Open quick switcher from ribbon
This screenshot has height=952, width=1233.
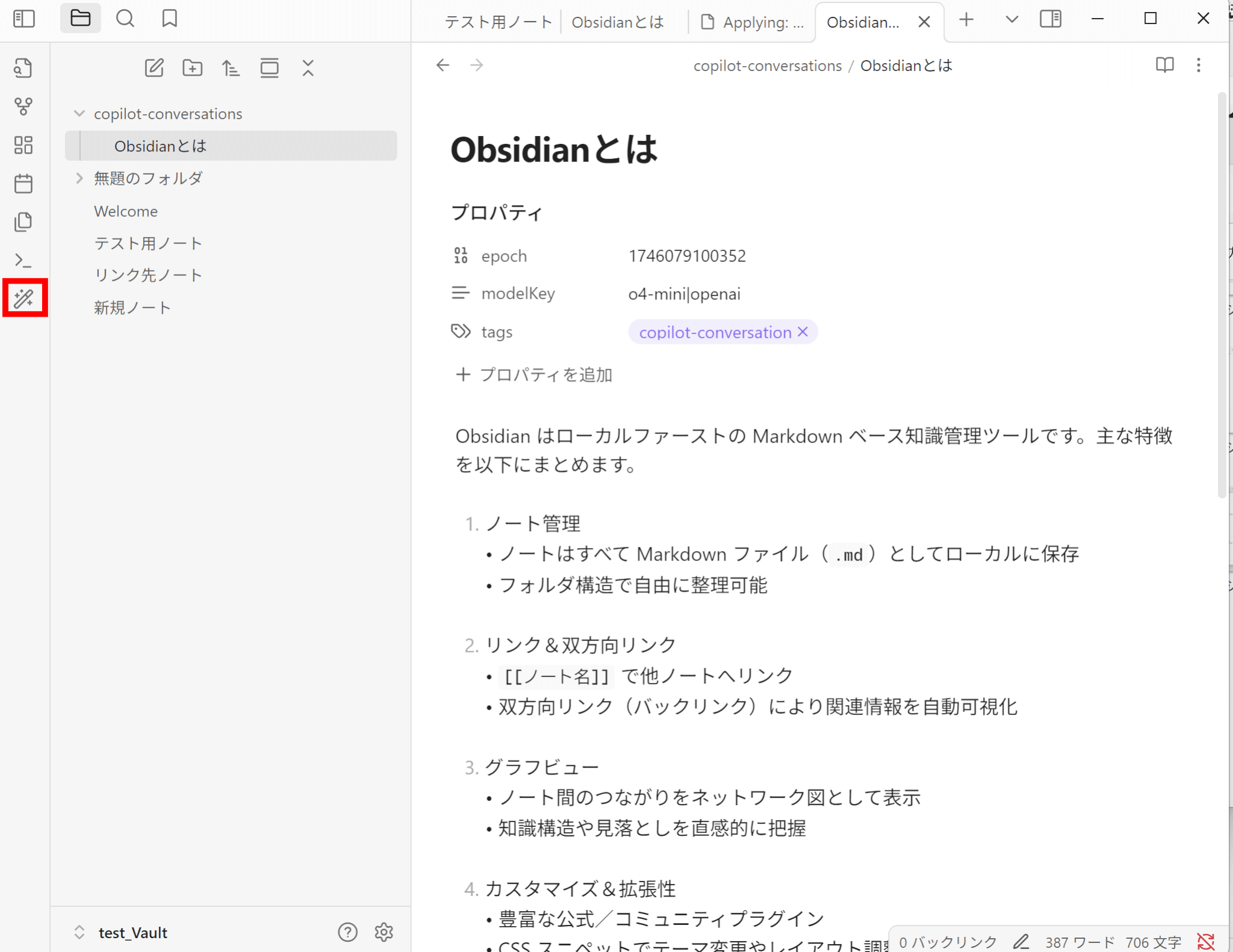point(23,68)
